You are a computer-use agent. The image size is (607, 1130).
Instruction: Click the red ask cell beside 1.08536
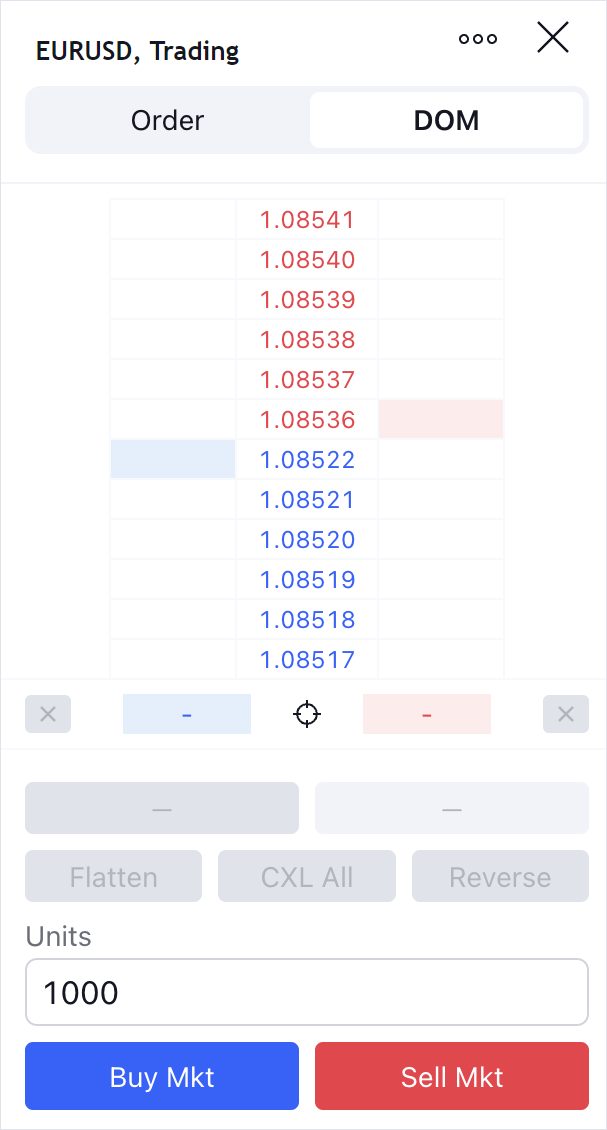(x=441, y=420)
